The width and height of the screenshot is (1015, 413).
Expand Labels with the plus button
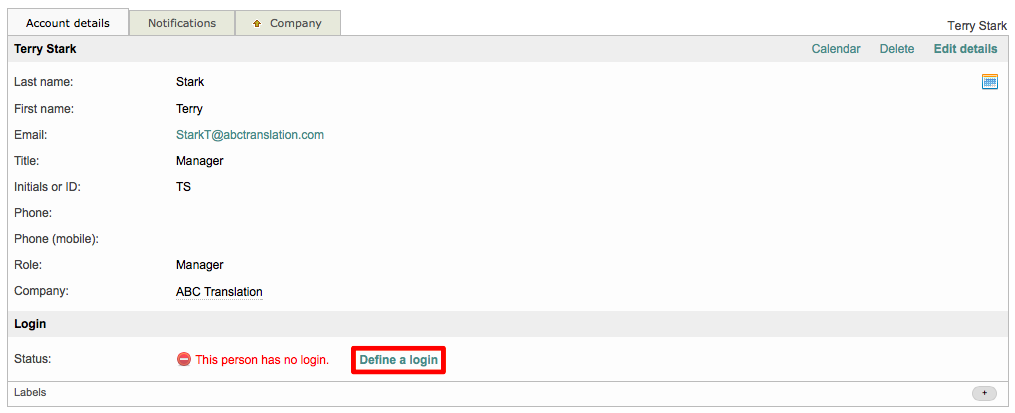click(983, 393)
